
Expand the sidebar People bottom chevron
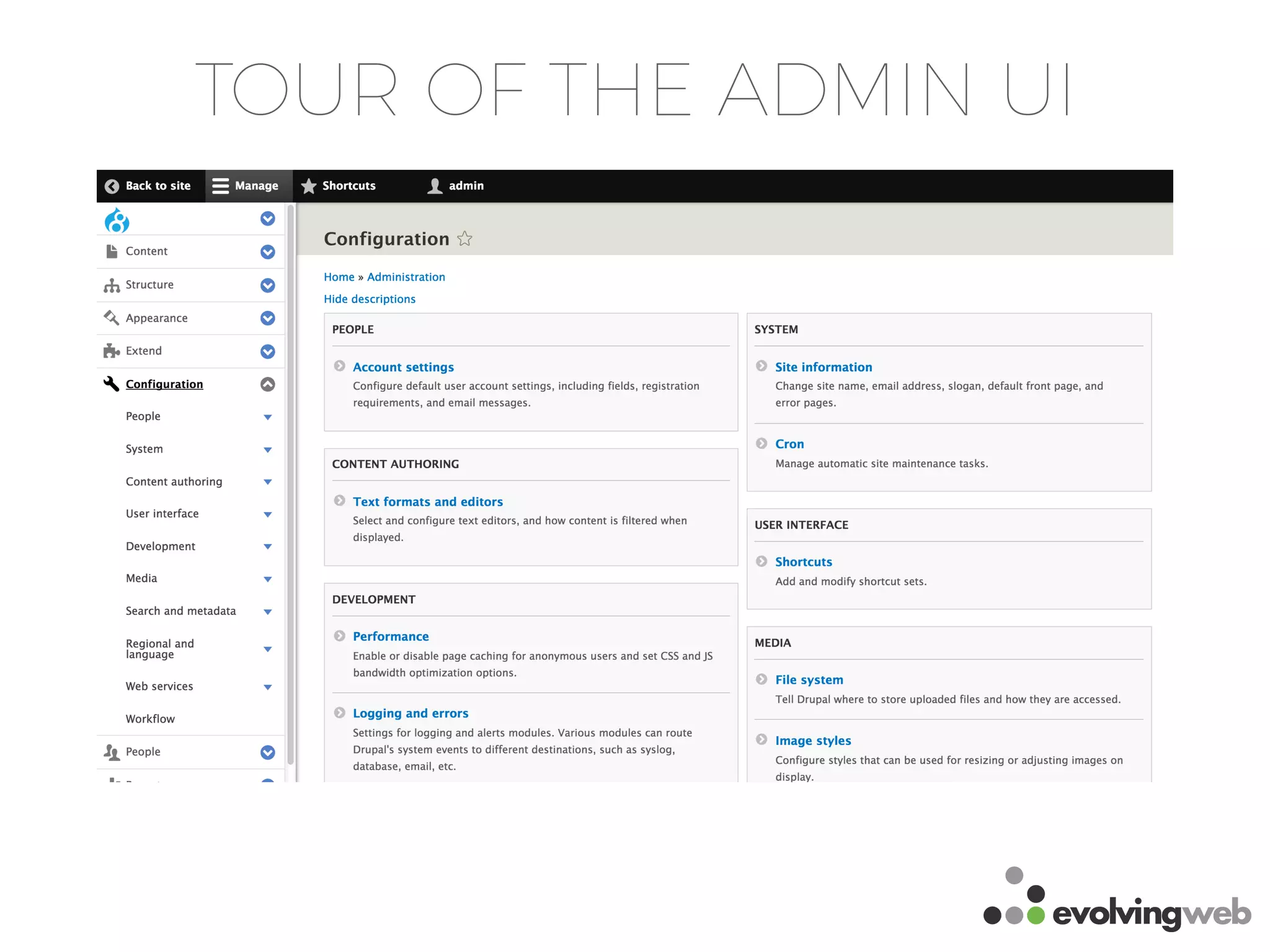click(x=267, y=752)
